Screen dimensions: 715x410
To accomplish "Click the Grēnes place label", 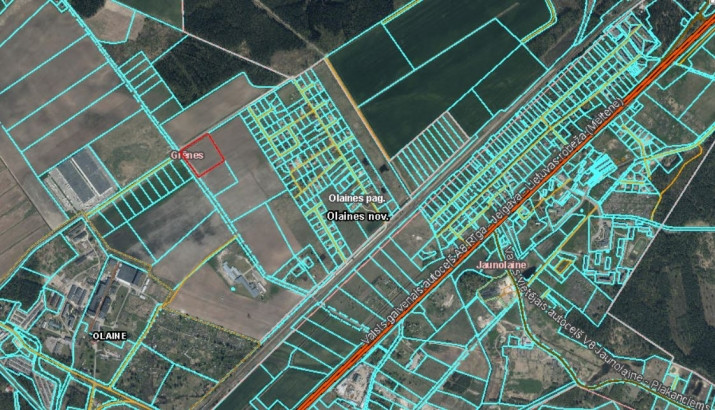I will 187,155.
